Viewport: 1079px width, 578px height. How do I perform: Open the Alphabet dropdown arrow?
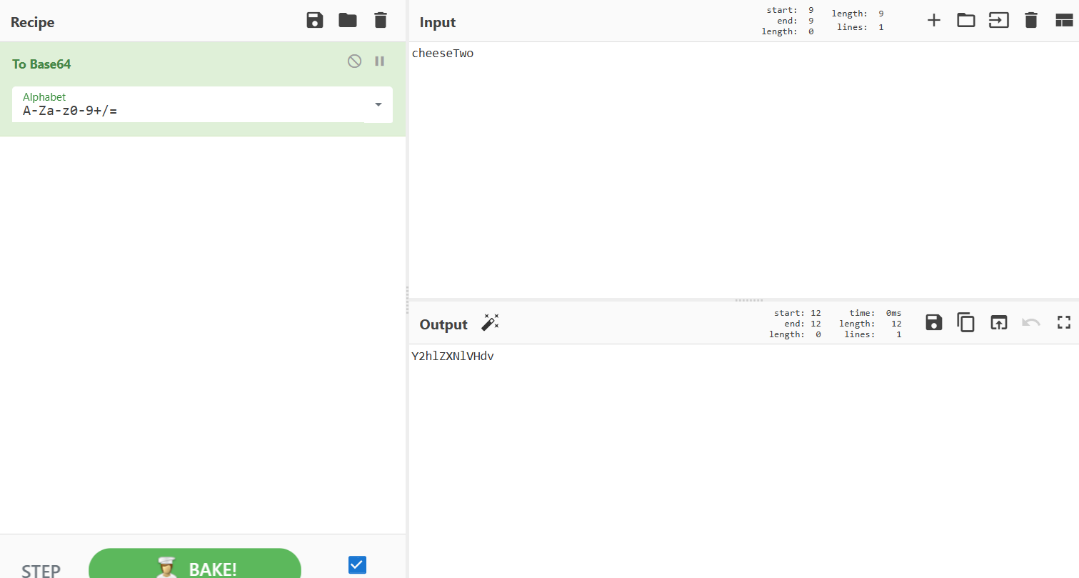click(x=378, y=105)
